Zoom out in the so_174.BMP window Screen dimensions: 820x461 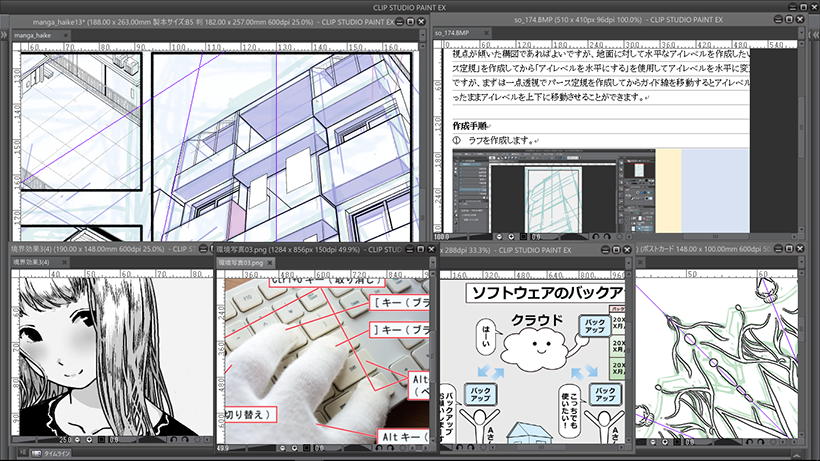point(499,236)
